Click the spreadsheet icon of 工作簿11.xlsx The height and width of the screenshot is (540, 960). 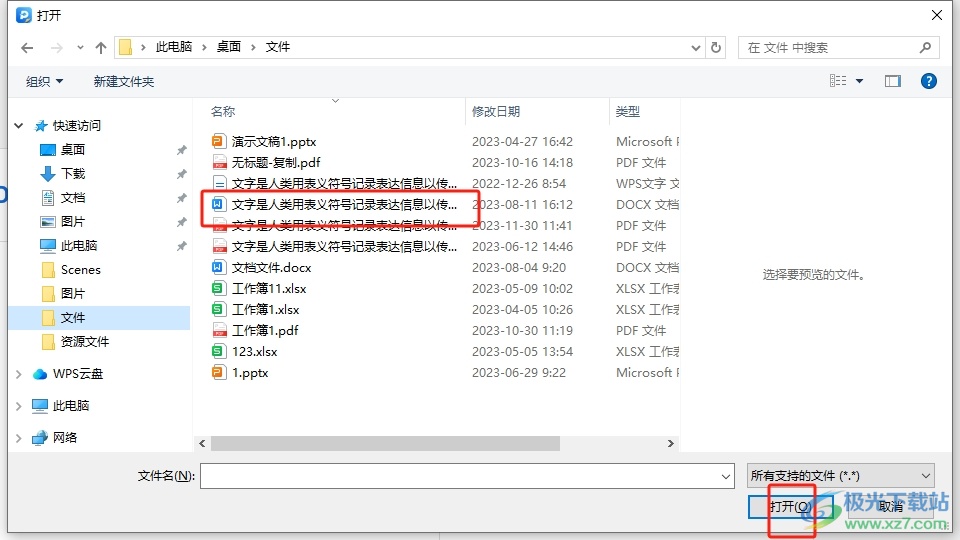[x=219, y=288]
